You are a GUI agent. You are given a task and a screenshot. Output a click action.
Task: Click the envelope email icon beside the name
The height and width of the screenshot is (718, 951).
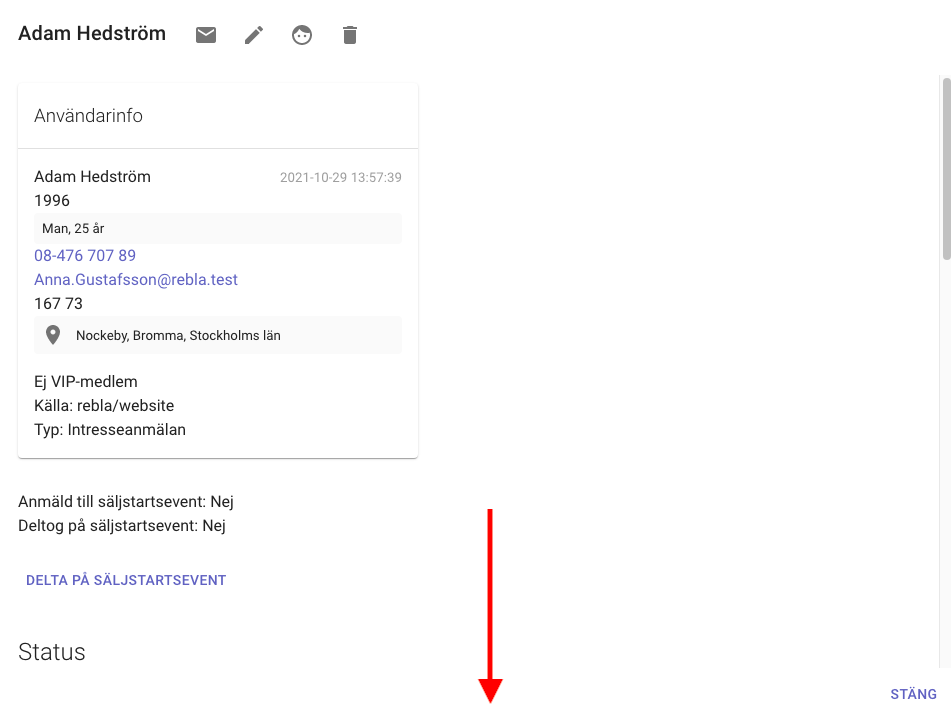point(206,35)
